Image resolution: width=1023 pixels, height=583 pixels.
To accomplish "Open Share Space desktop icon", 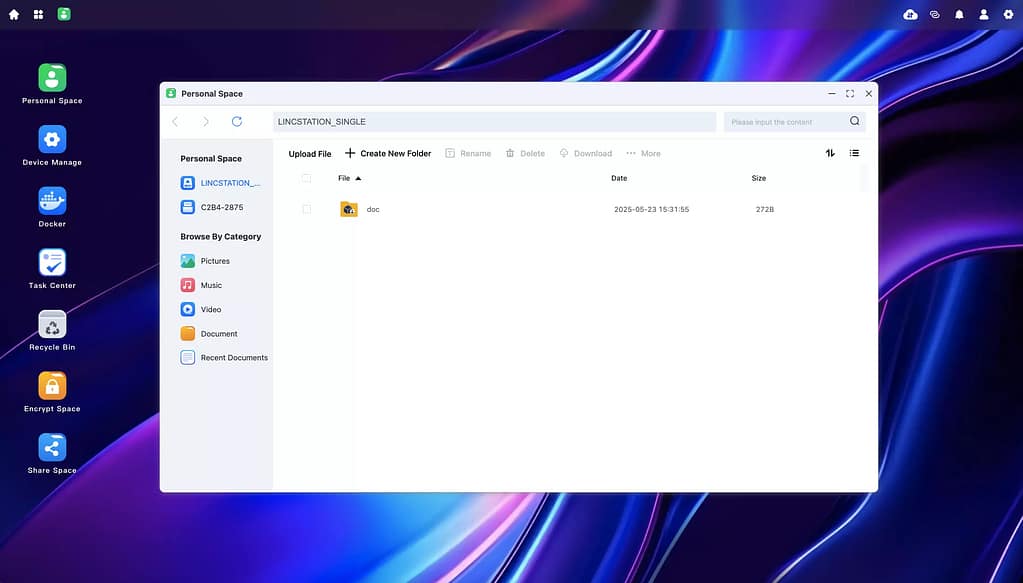I will [52, 448].
